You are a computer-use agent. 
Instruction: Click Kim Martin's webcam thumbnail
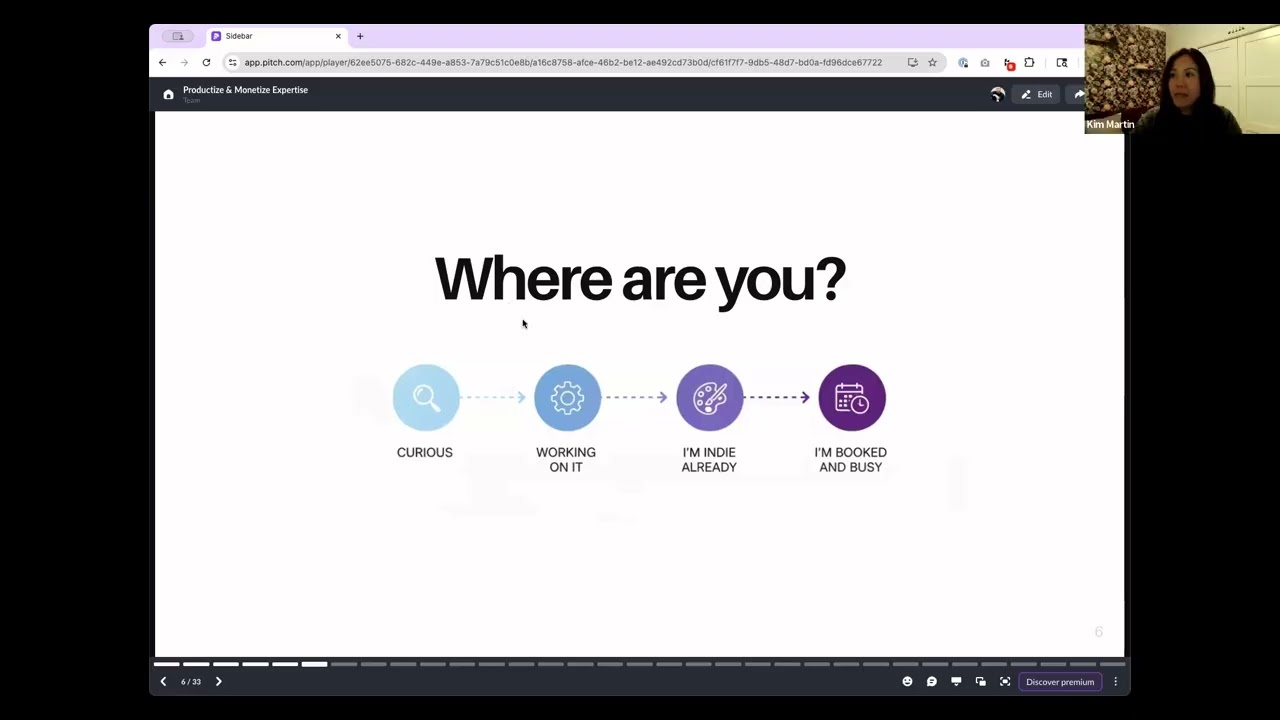(1182, 79)
